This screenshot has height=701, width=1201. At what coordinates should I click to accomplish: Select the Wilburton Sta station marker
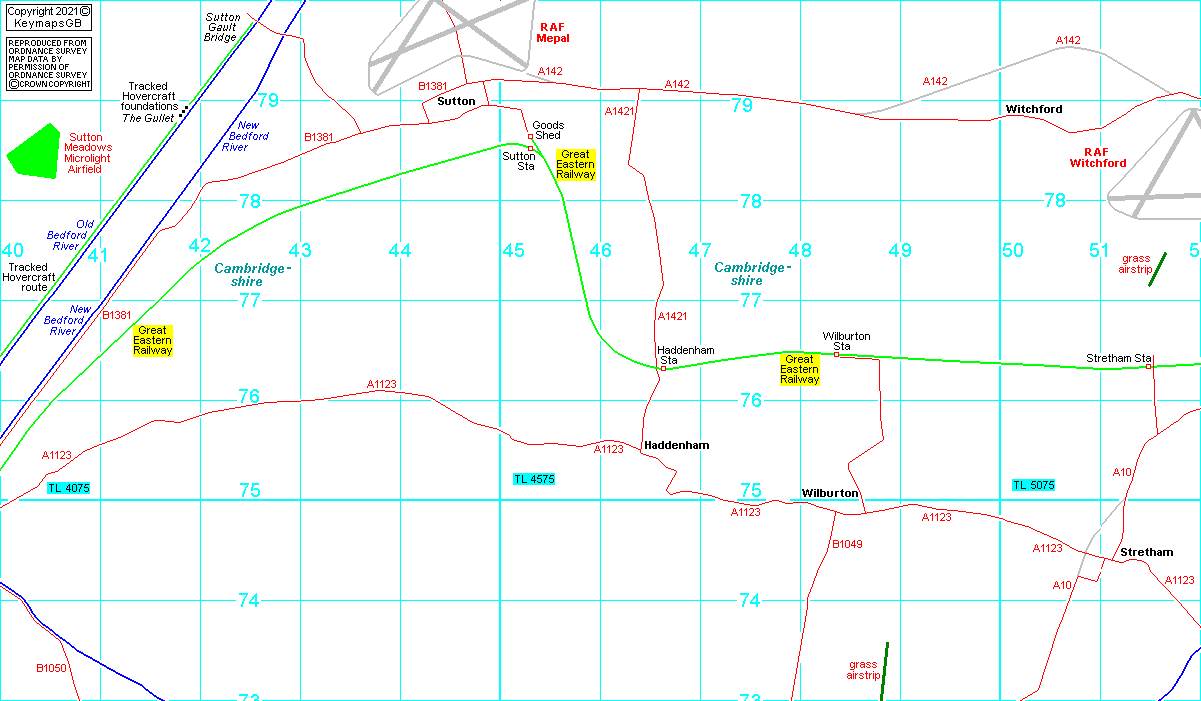(x=836, y=354)
